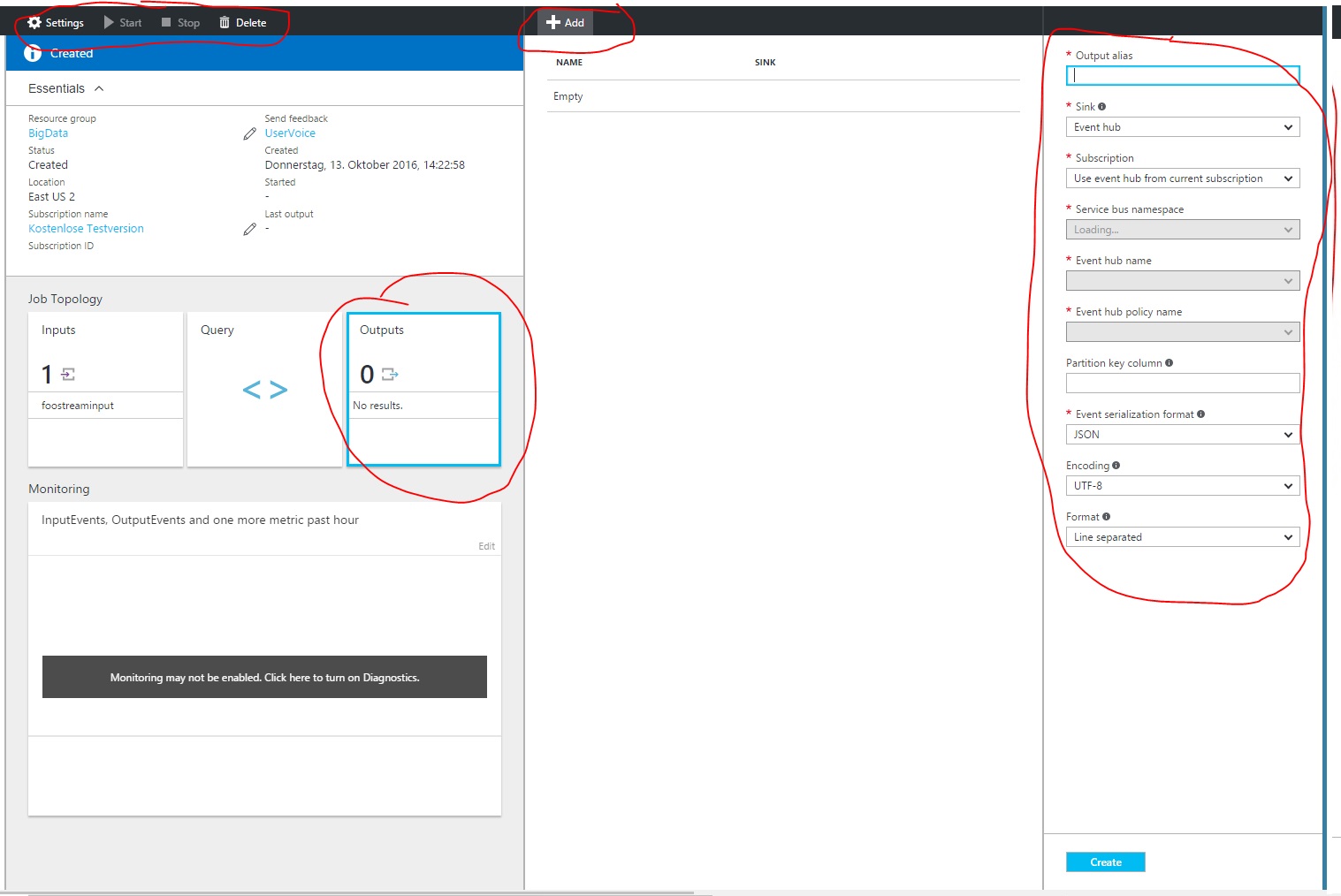Click pencil icon next to Kostenlose Testversion
This screenshot has width=1341, height=896.
249,230
